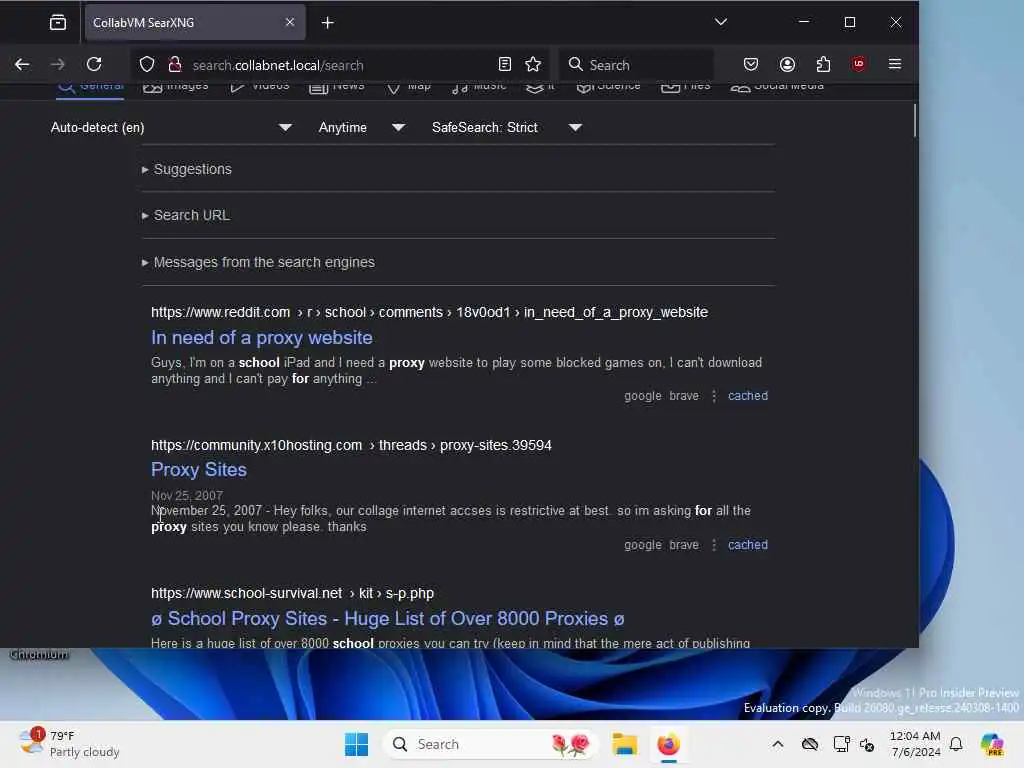Show hidden system tray icons chevron
The image size is (1024, 768).
coord(777,744)
